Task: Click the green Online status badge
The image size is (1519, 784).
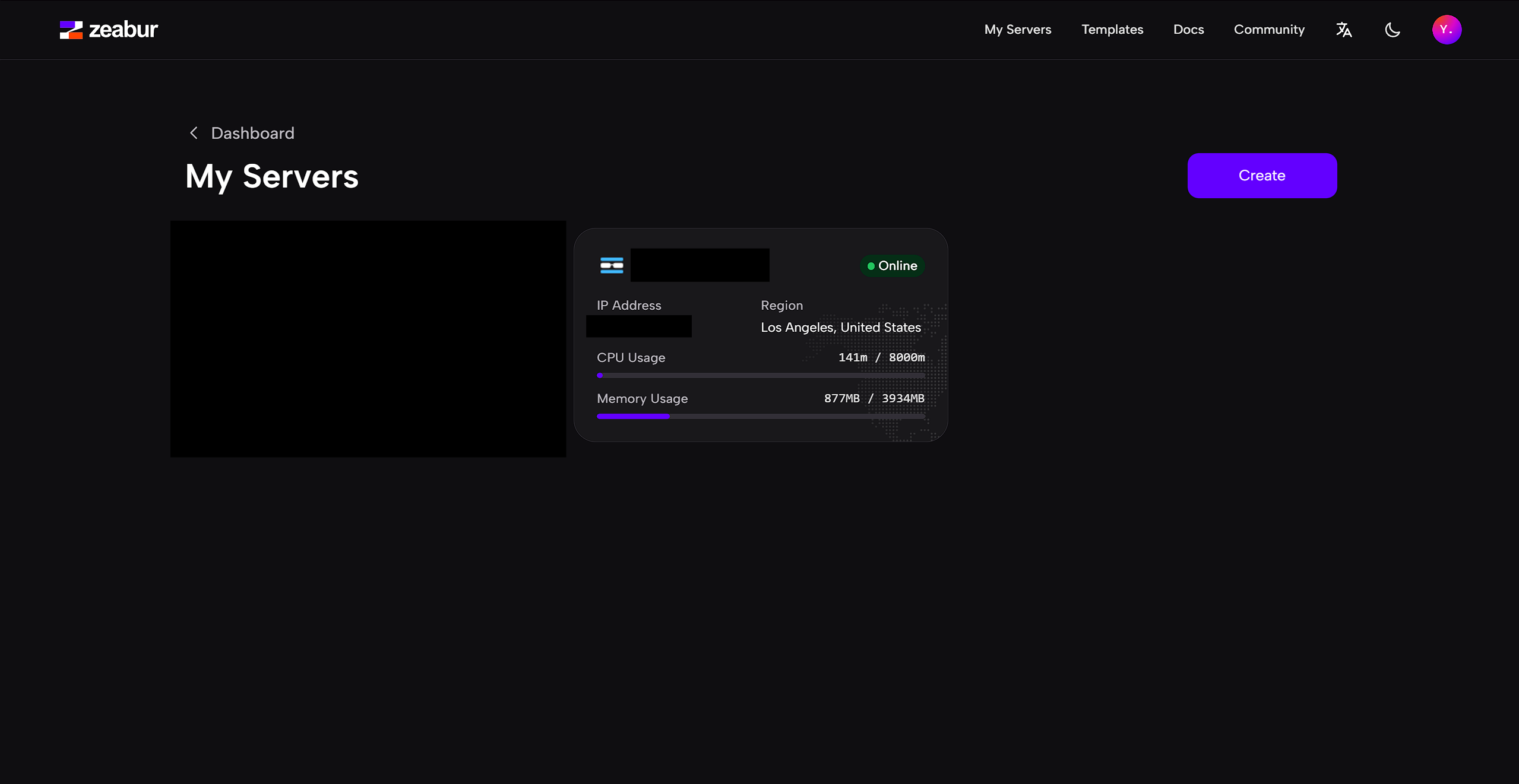Action: [x=892, y=266]
